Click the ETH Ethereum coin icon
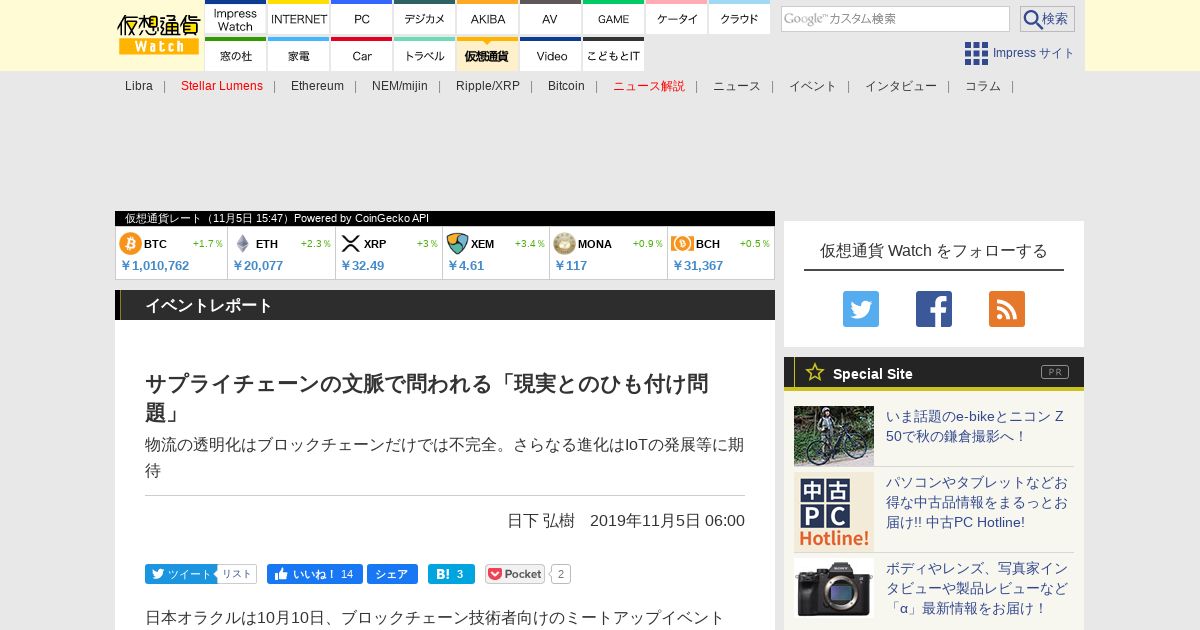The width and height of the screenshot is (1200, 630). (x=242, y=244)
